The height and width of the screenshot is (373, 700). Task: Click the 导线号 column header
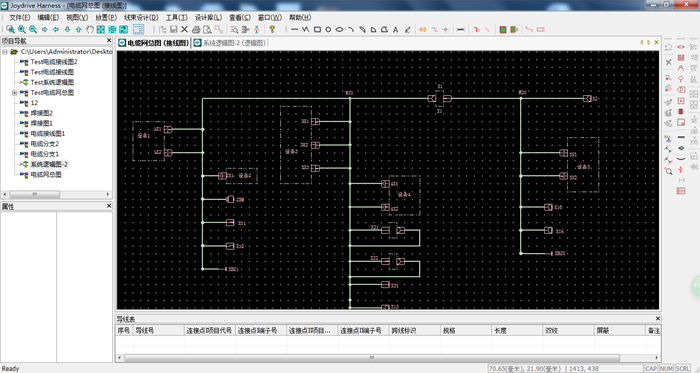[159, 331]
